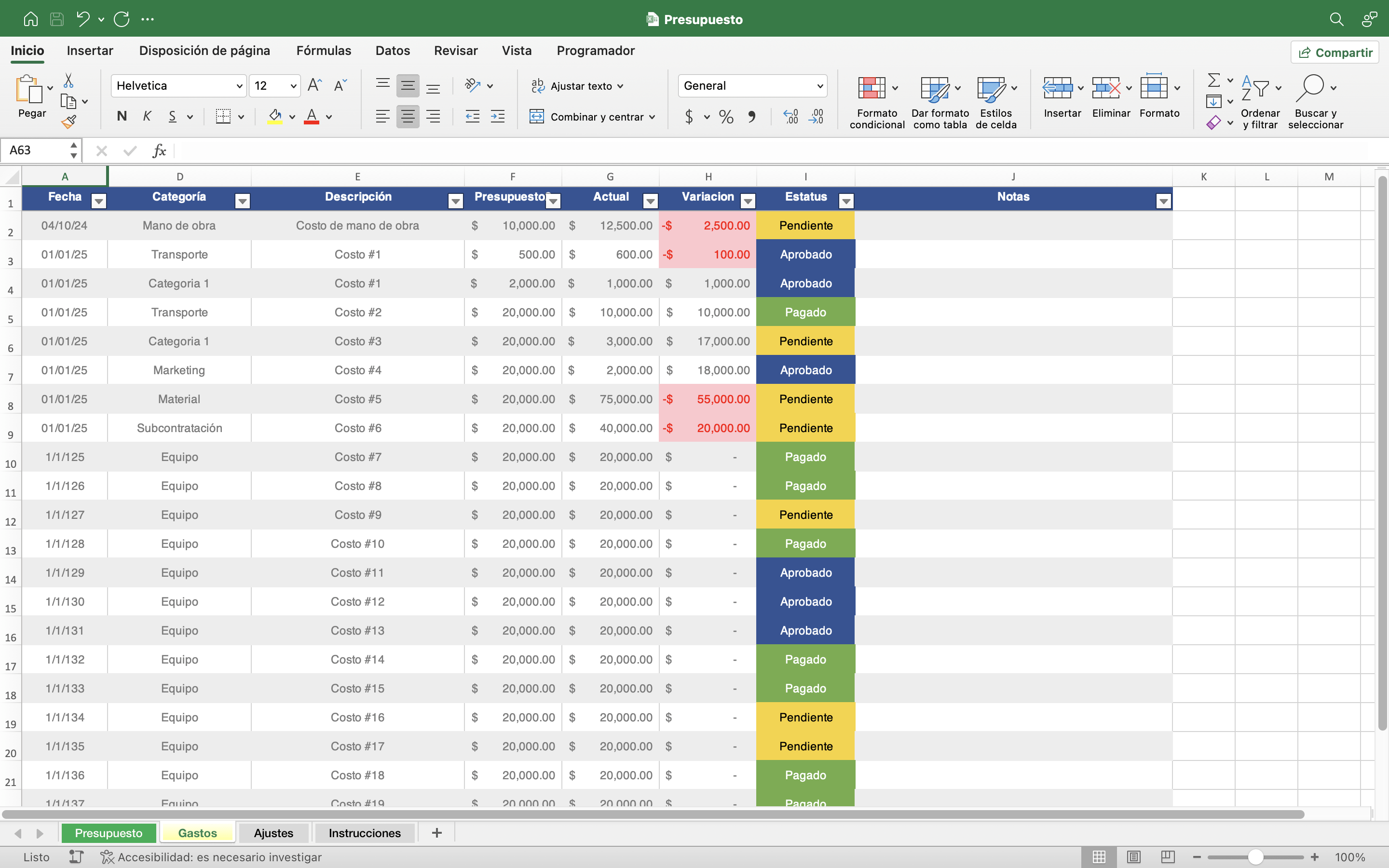Open the more options ellipsis in title bar
Viewport: 1389px width, 868px height.
[x=148, y=19]
